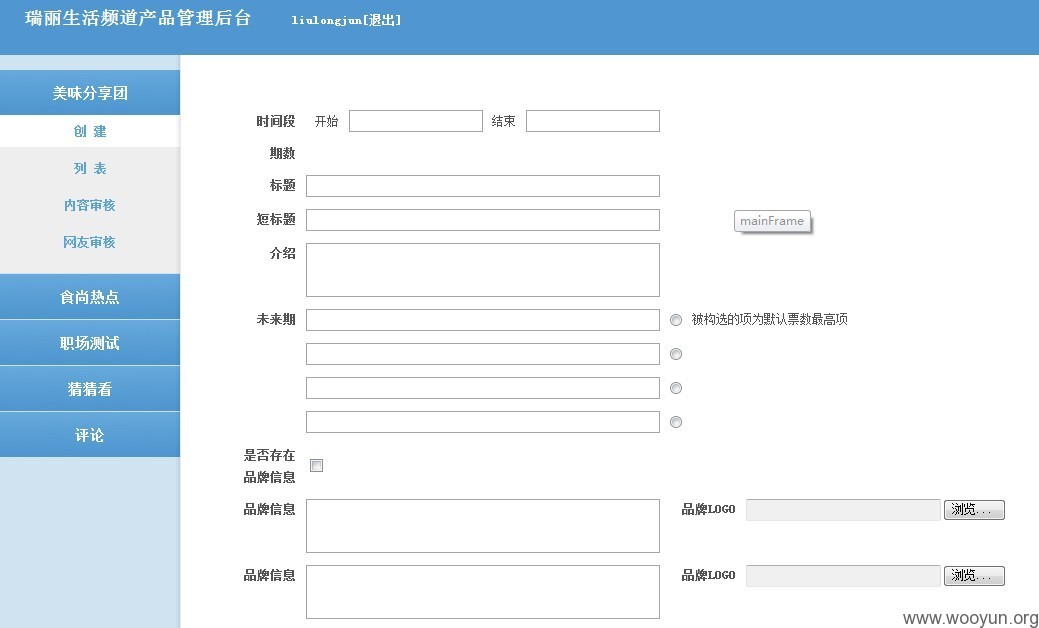Click into the 短标题 input field
The height and width of the screenshot is (628, 1039).
(x=482, y=220)
